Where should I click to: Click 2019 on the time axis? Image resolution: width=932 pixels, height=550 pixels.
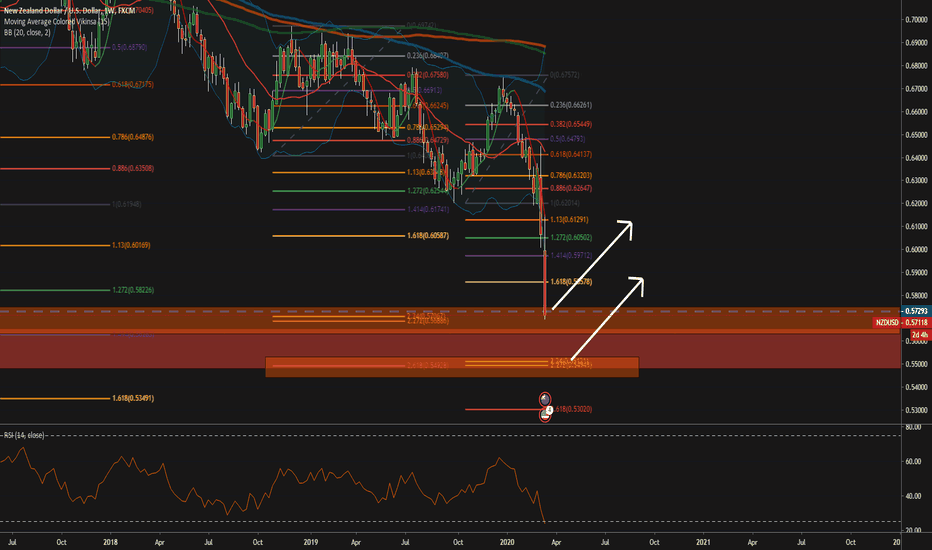(310, 542)
